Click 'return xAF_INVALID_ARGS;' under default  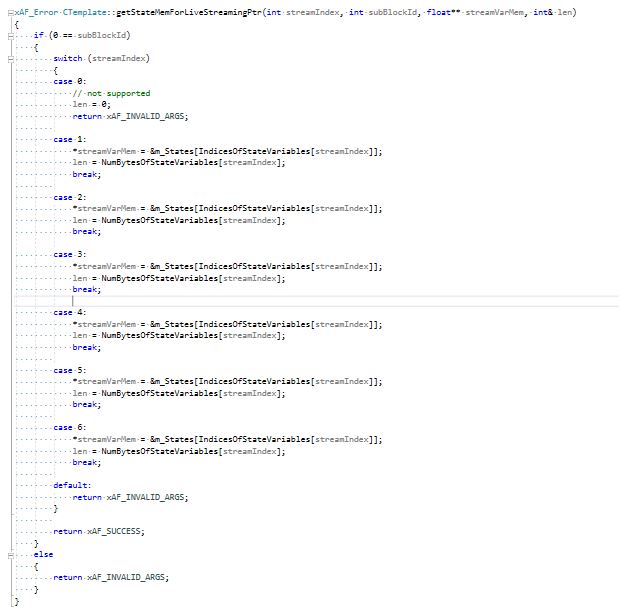(x=130, y=497)
